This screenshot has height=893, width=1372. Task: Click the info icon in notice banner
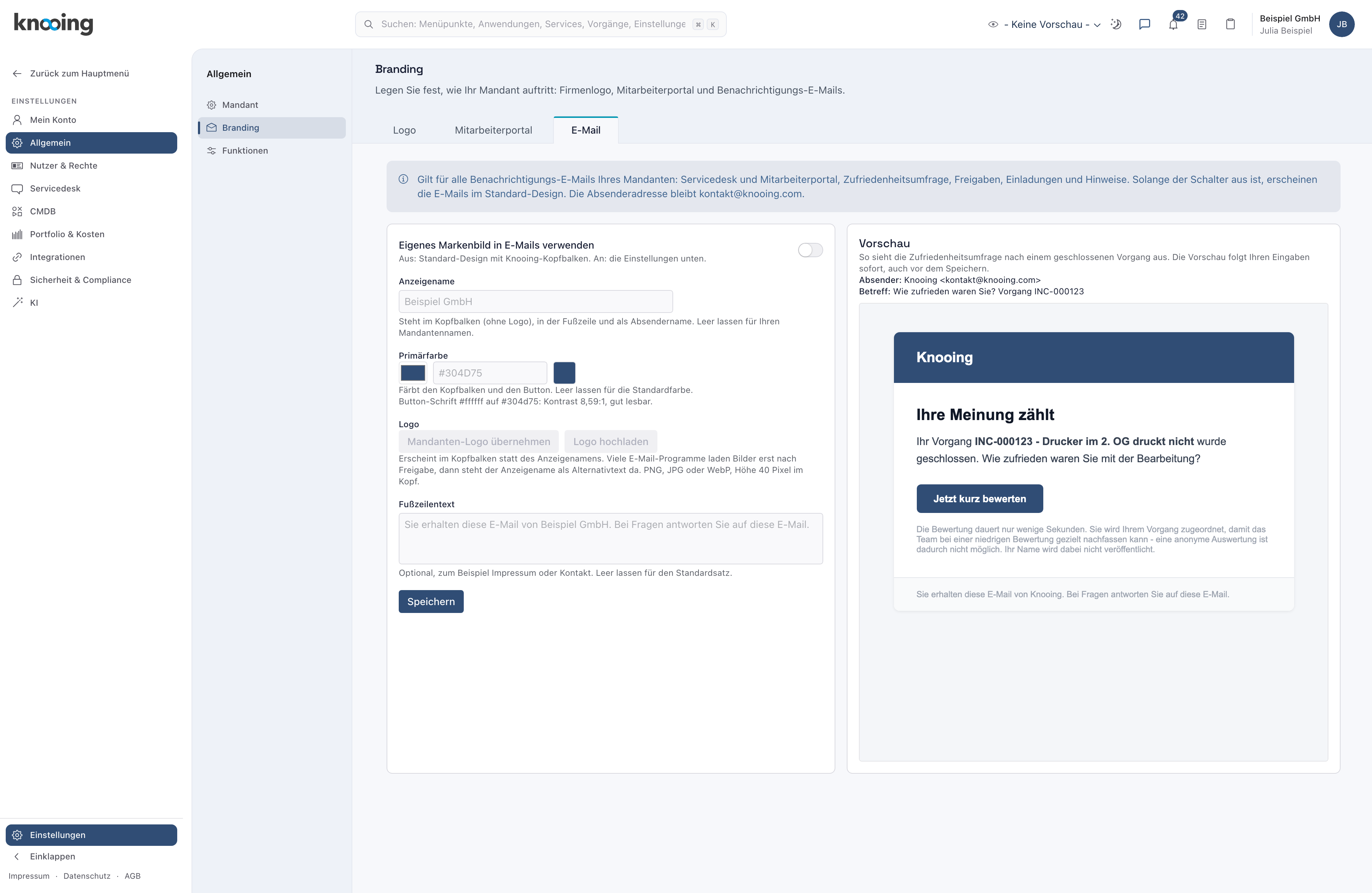tap(403, 179)
